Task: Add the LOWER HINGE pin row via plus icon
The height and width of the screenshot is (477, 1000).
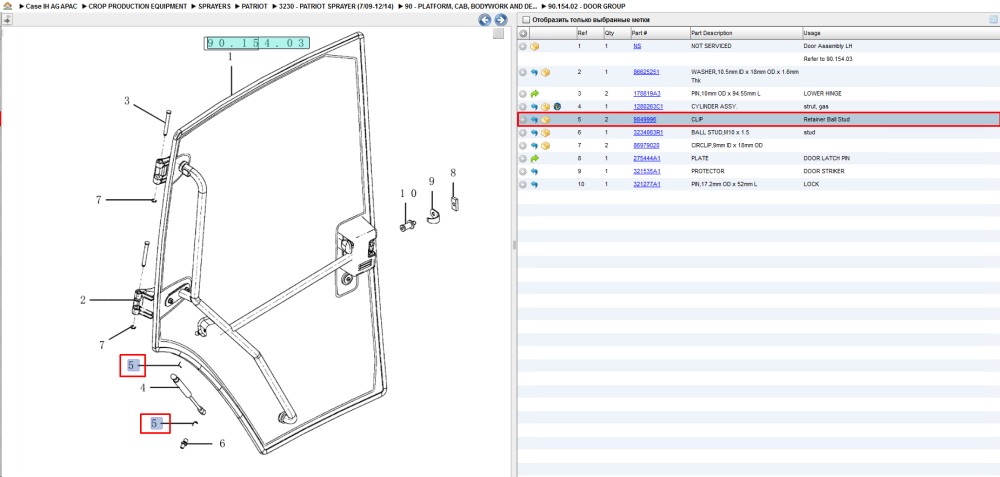Action: click(x=523, y=94)
